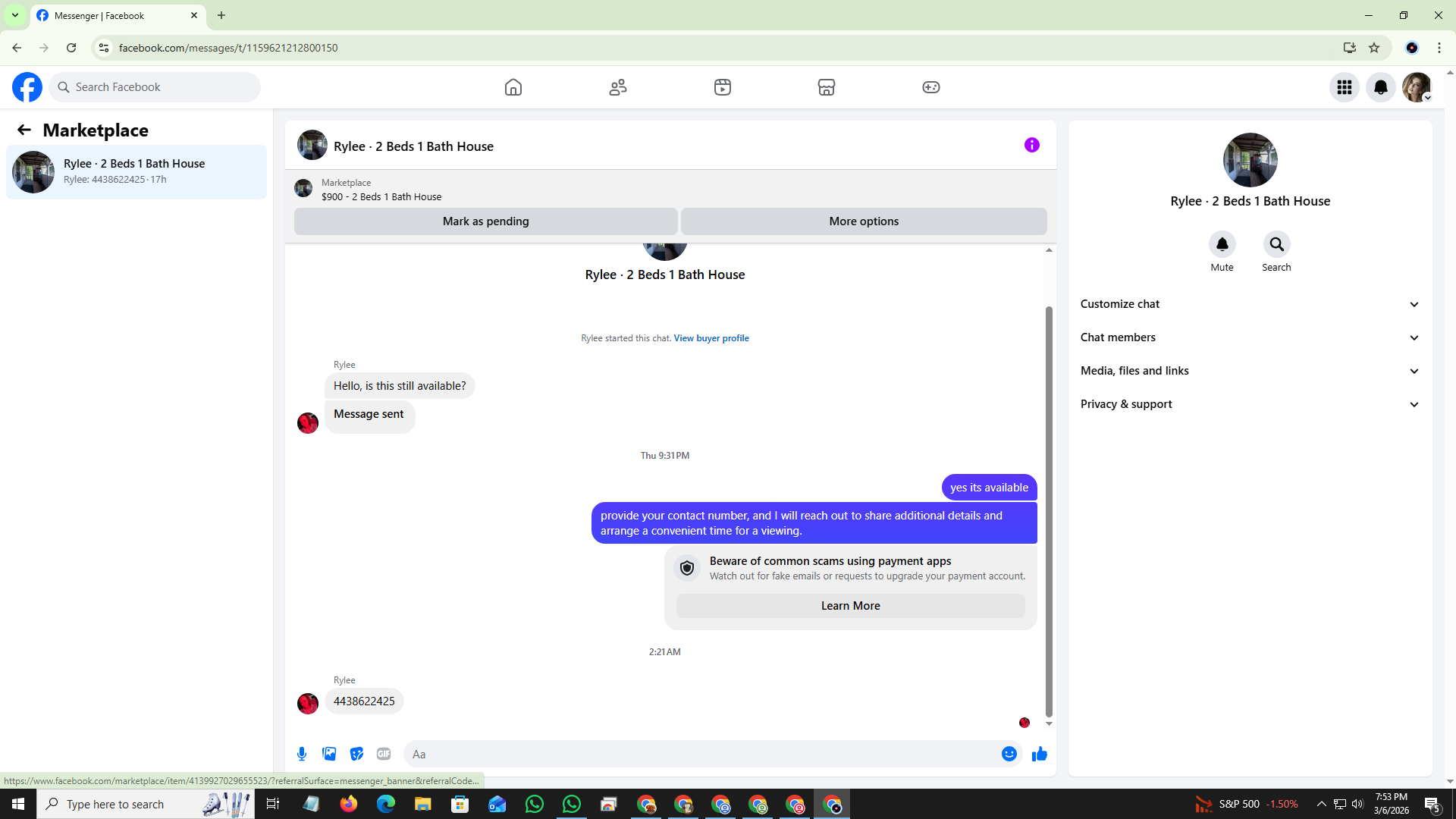
Task: Click the voice clip microphone icon
Action: tap(302, 754)
